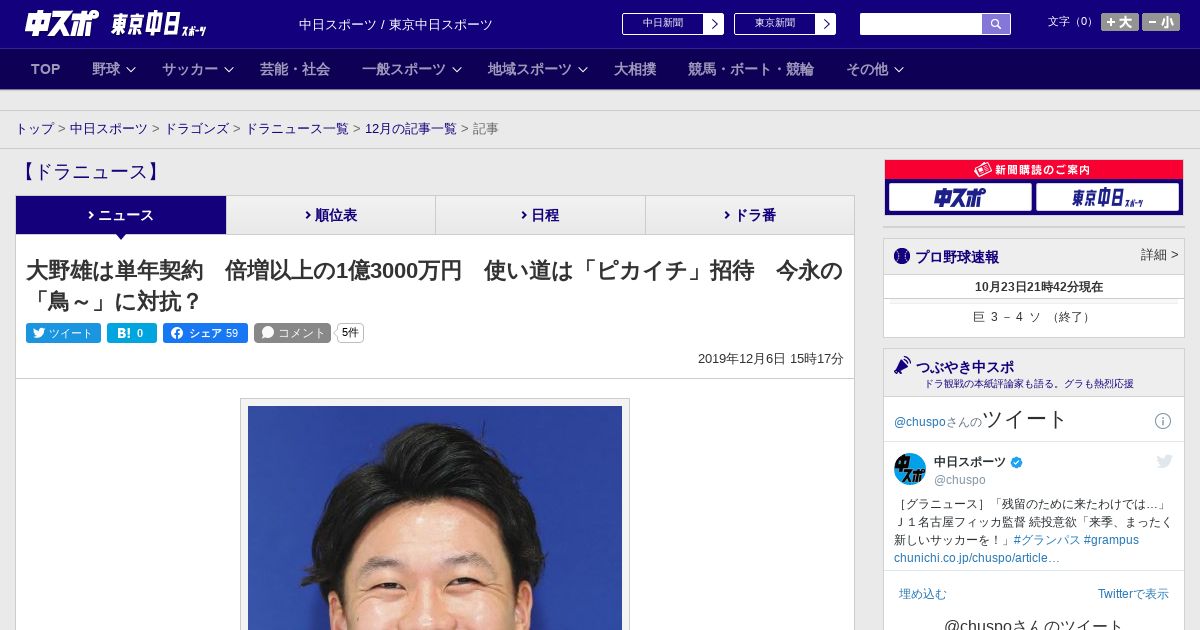The width and height of the screenshot is (1200, 630).
Task: Share article via ツイート button
Action: (63, 333)
